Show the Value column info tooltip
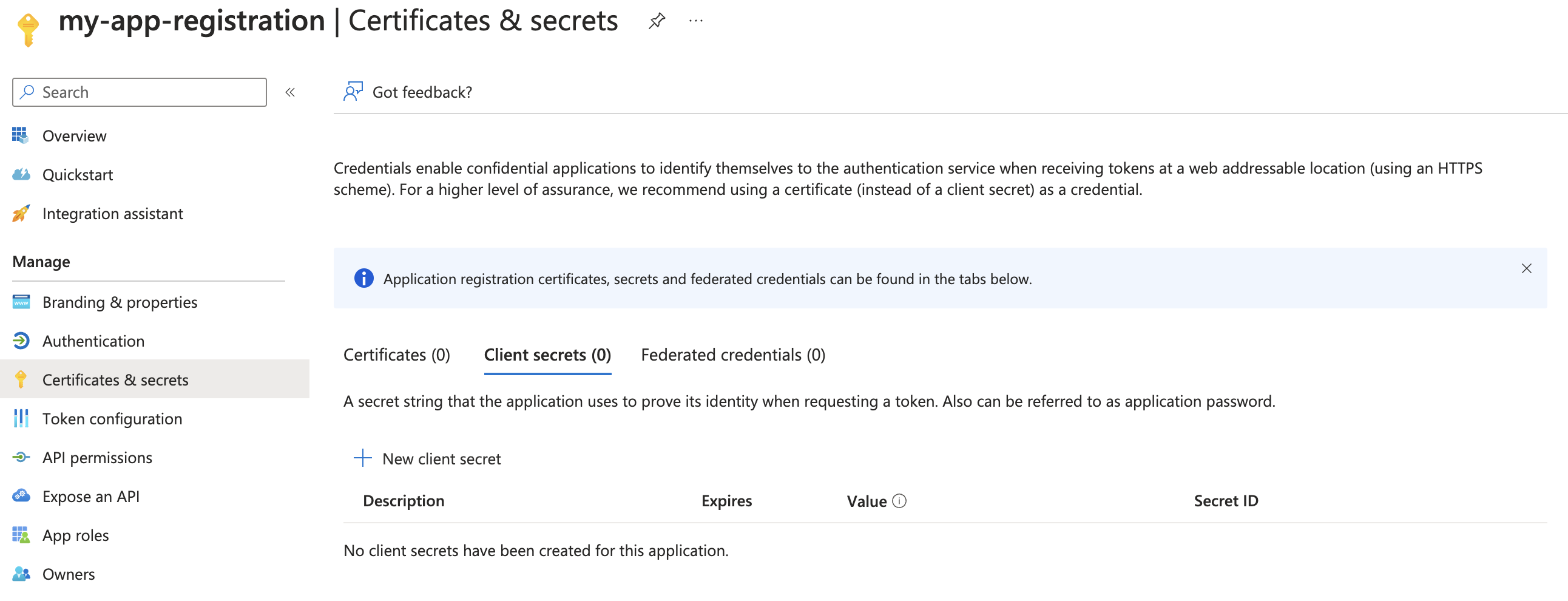This screenshot has width=1568, height=601. pos(900,500)
